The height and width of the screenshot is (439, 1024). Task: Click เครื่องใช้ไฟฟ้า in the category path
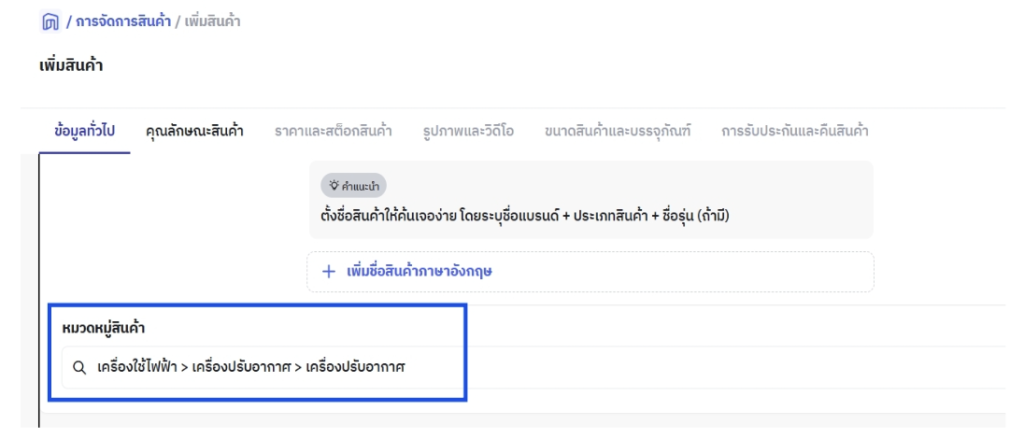pyautogui.click(x=137, y=368)
